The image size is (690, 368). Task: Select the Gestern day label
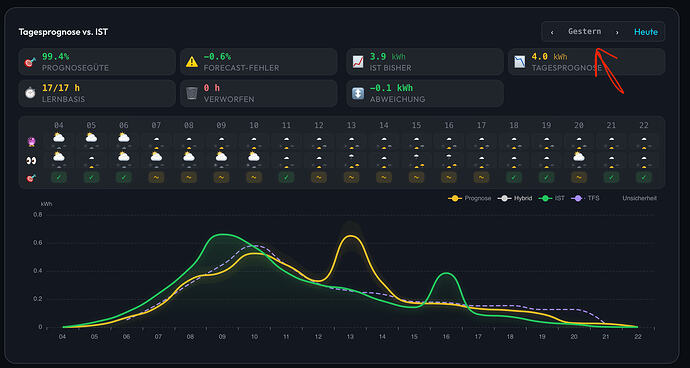point(584,32)
